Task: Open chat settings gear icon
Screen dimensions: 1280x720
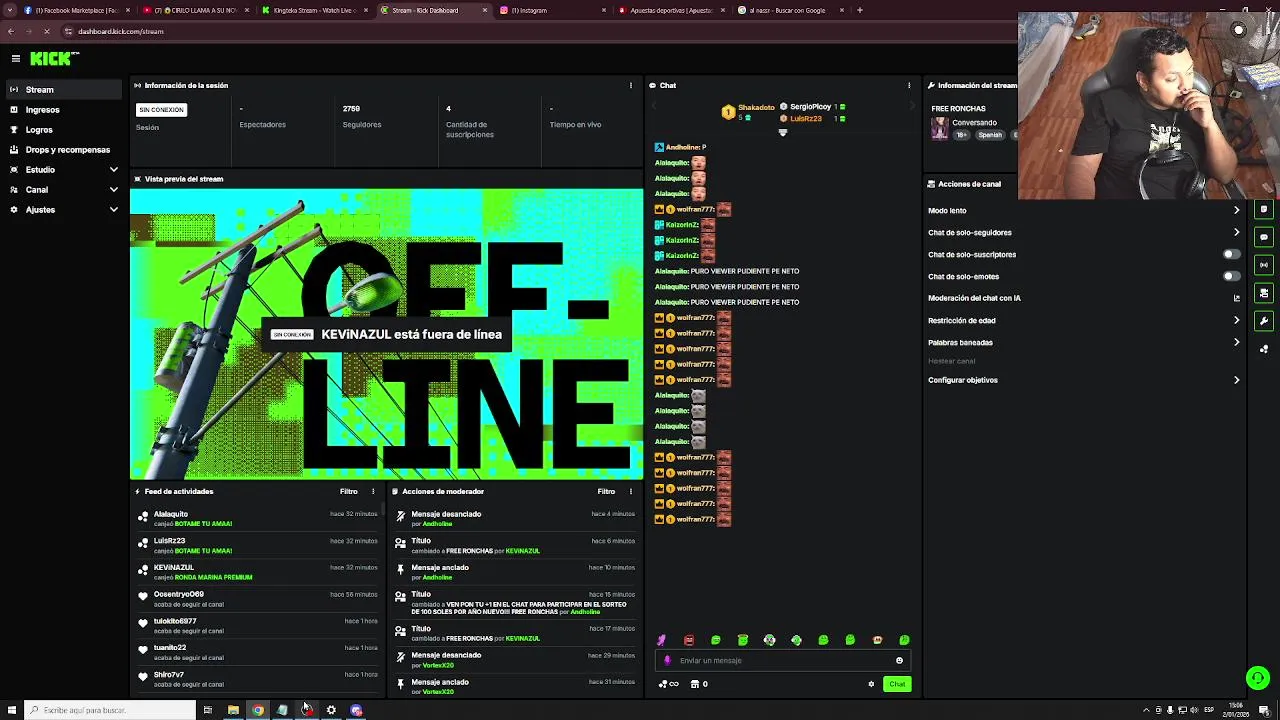Action: pos(871,685)
